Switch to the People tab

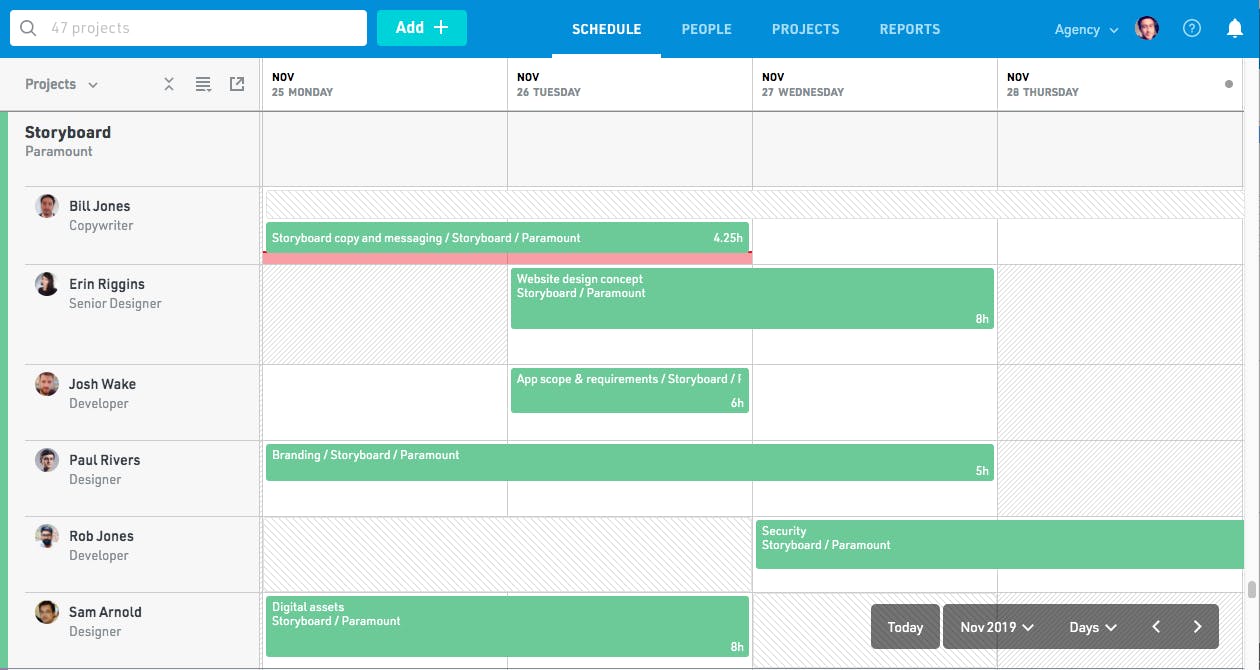(706, 30)
